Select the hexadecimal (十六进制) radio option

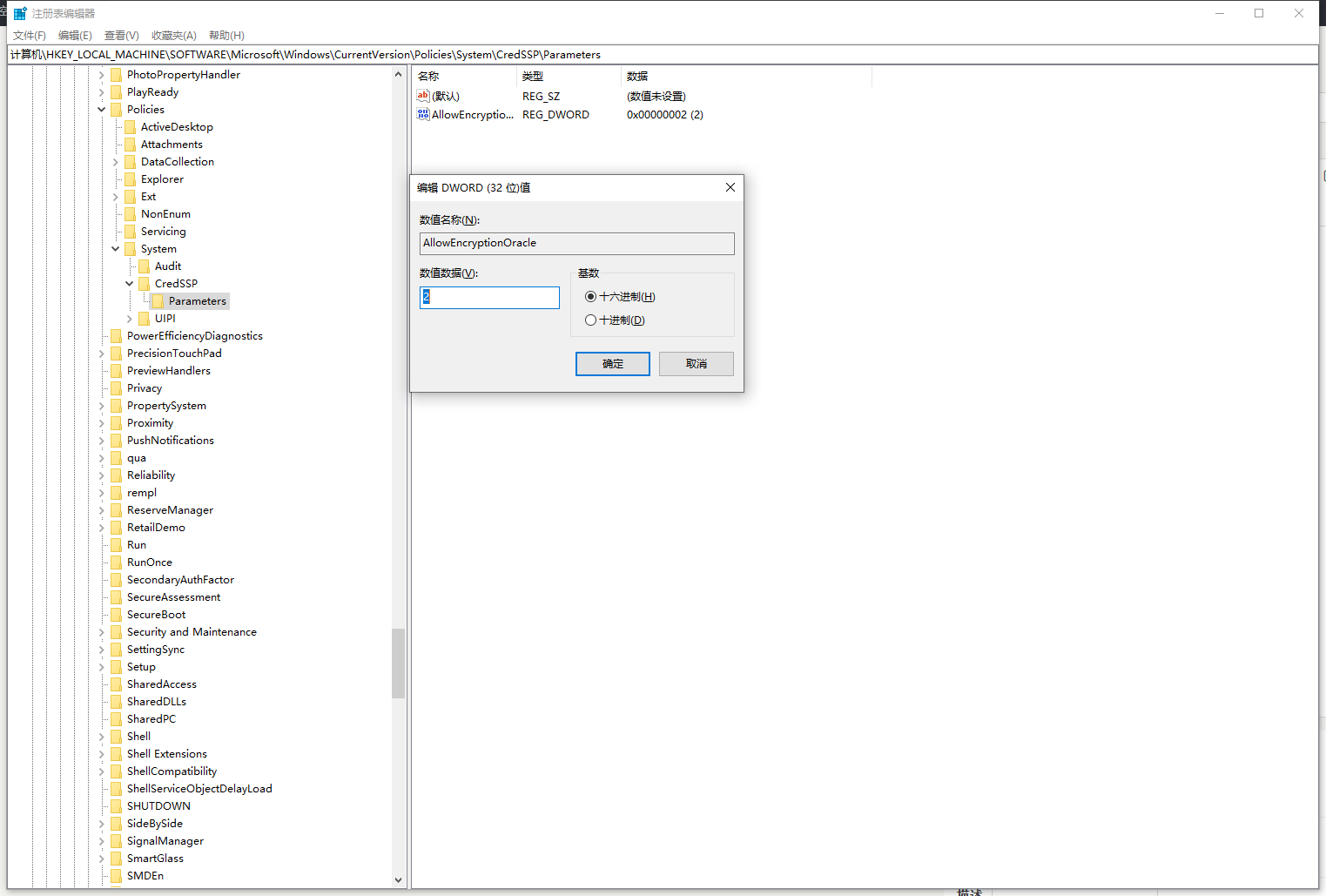[x=591, y=297]
